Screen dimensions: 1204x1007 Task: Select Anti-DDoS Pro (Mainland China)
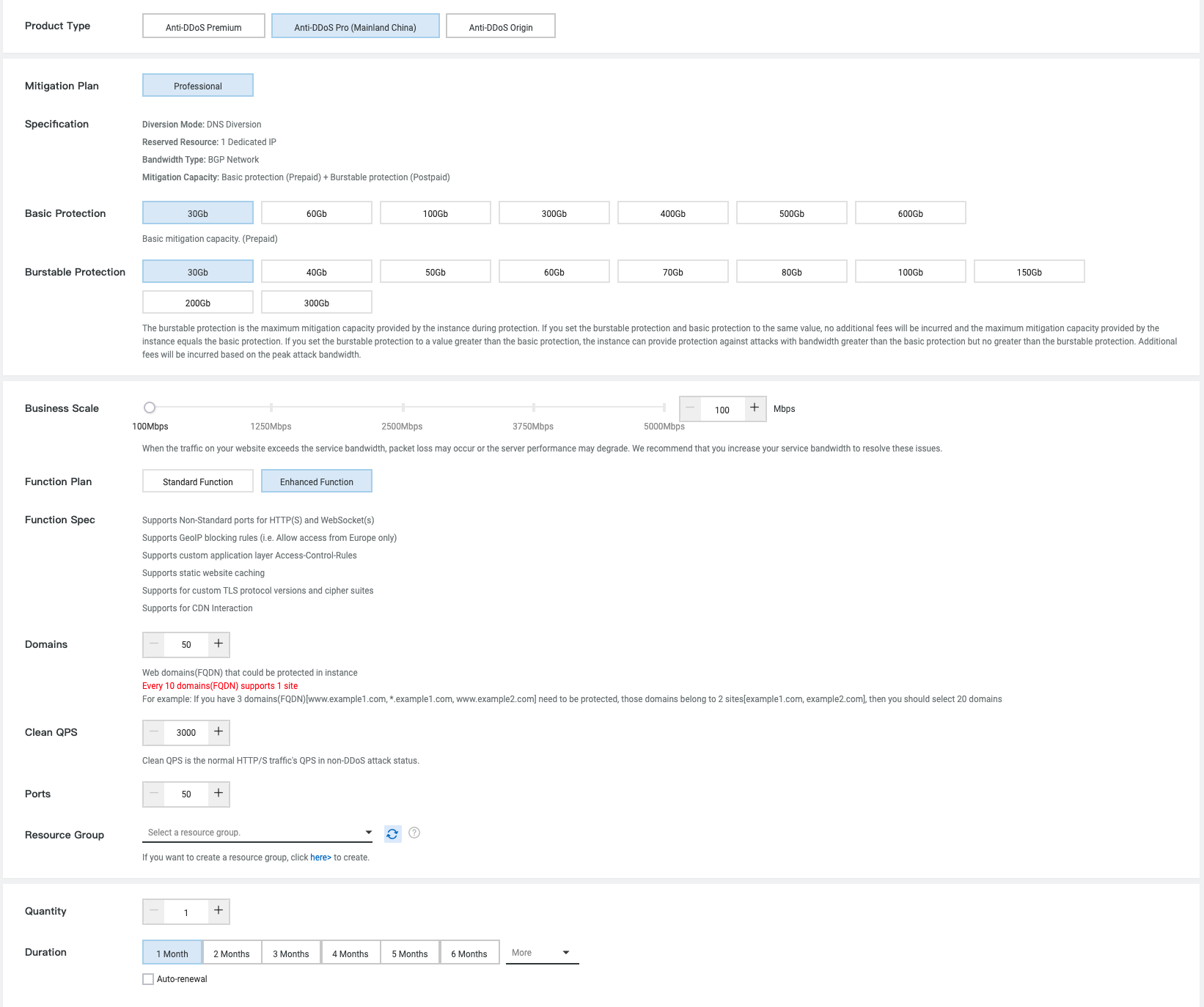(356, 26)
